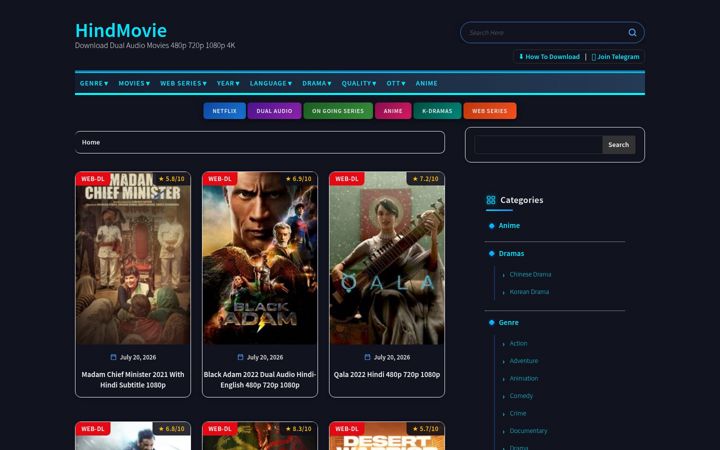Click the Home breadcrumb
The image size is (720, 450).
point(91,142)
